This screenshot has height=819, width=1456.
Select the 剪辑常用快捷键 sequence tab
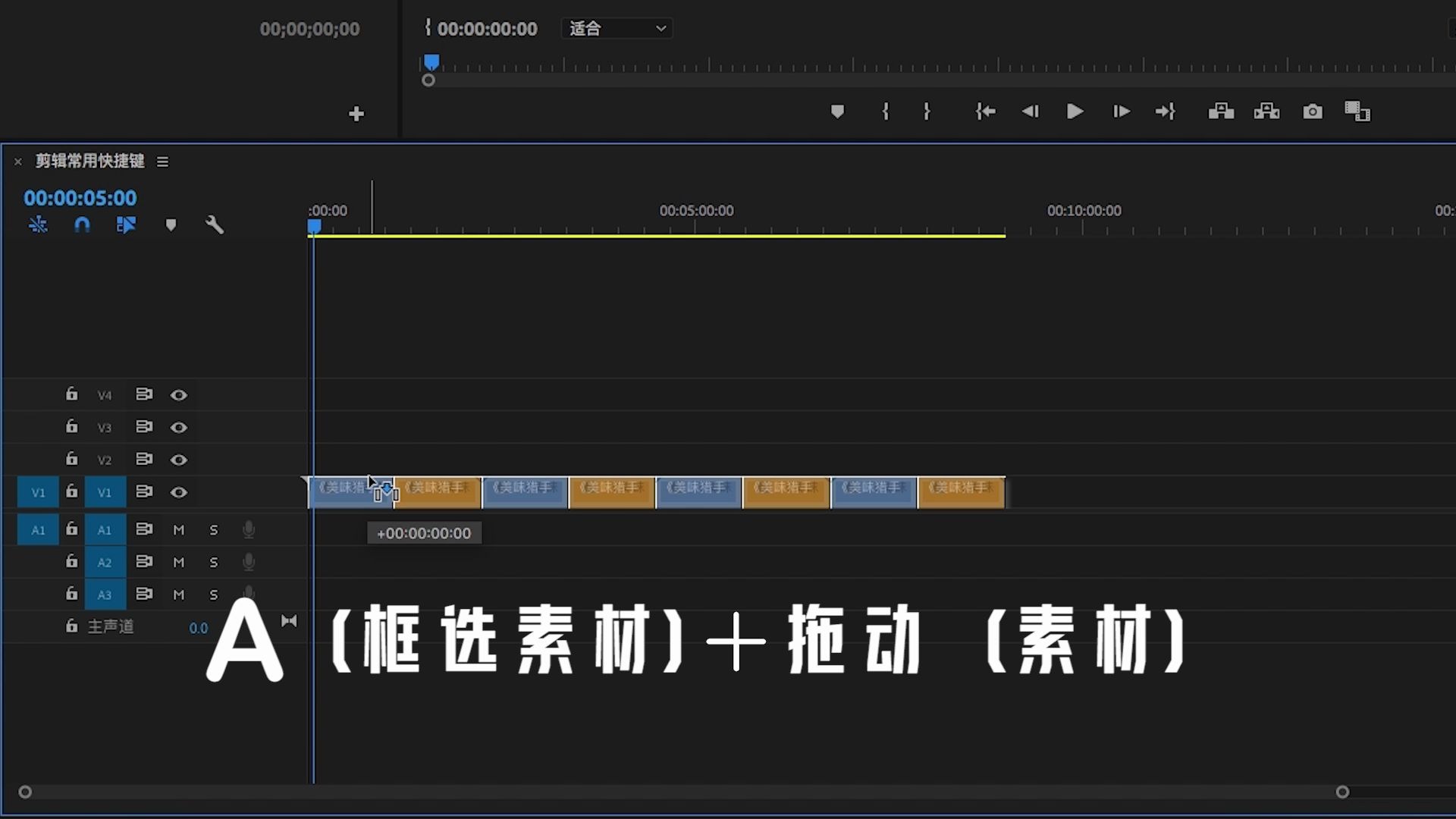tap(89, 161)
